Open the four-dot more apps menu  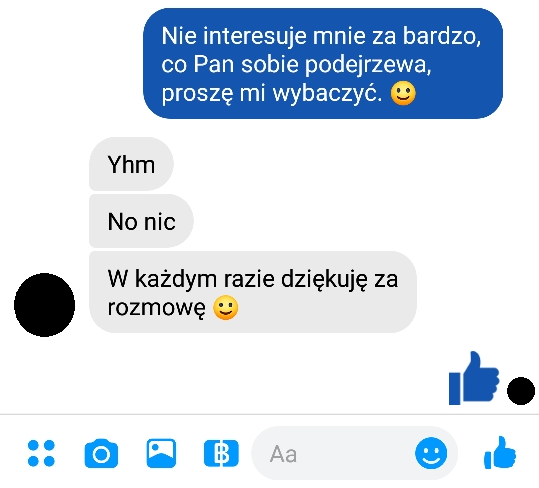[x=41, y=453]
